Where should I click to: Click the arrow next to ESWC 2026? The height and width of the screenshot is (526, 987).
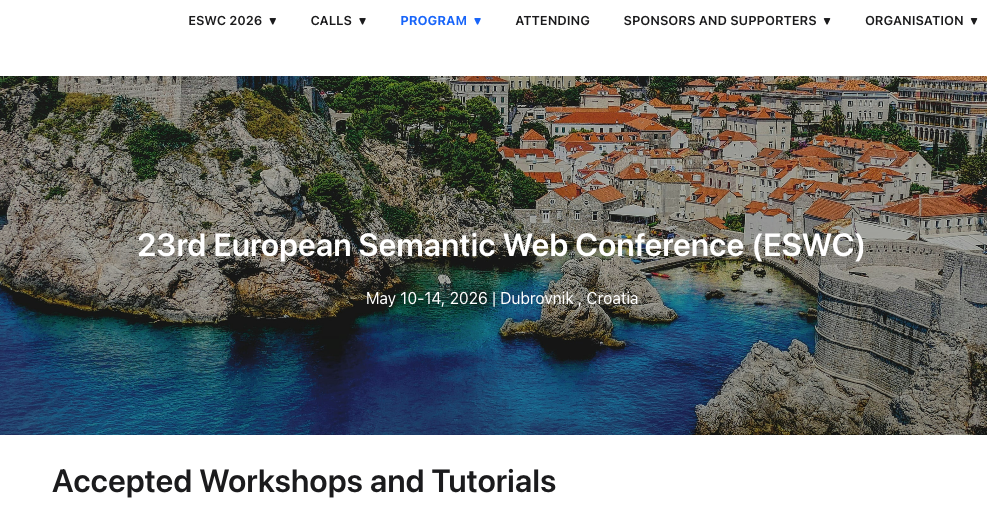tap(273, 21)
